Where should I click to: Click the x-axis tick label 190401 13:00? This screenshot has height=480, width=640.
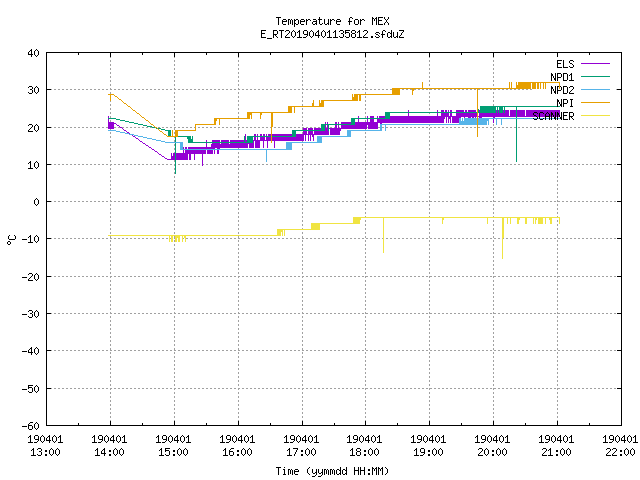pyautogui.click(x=45, y=445)
